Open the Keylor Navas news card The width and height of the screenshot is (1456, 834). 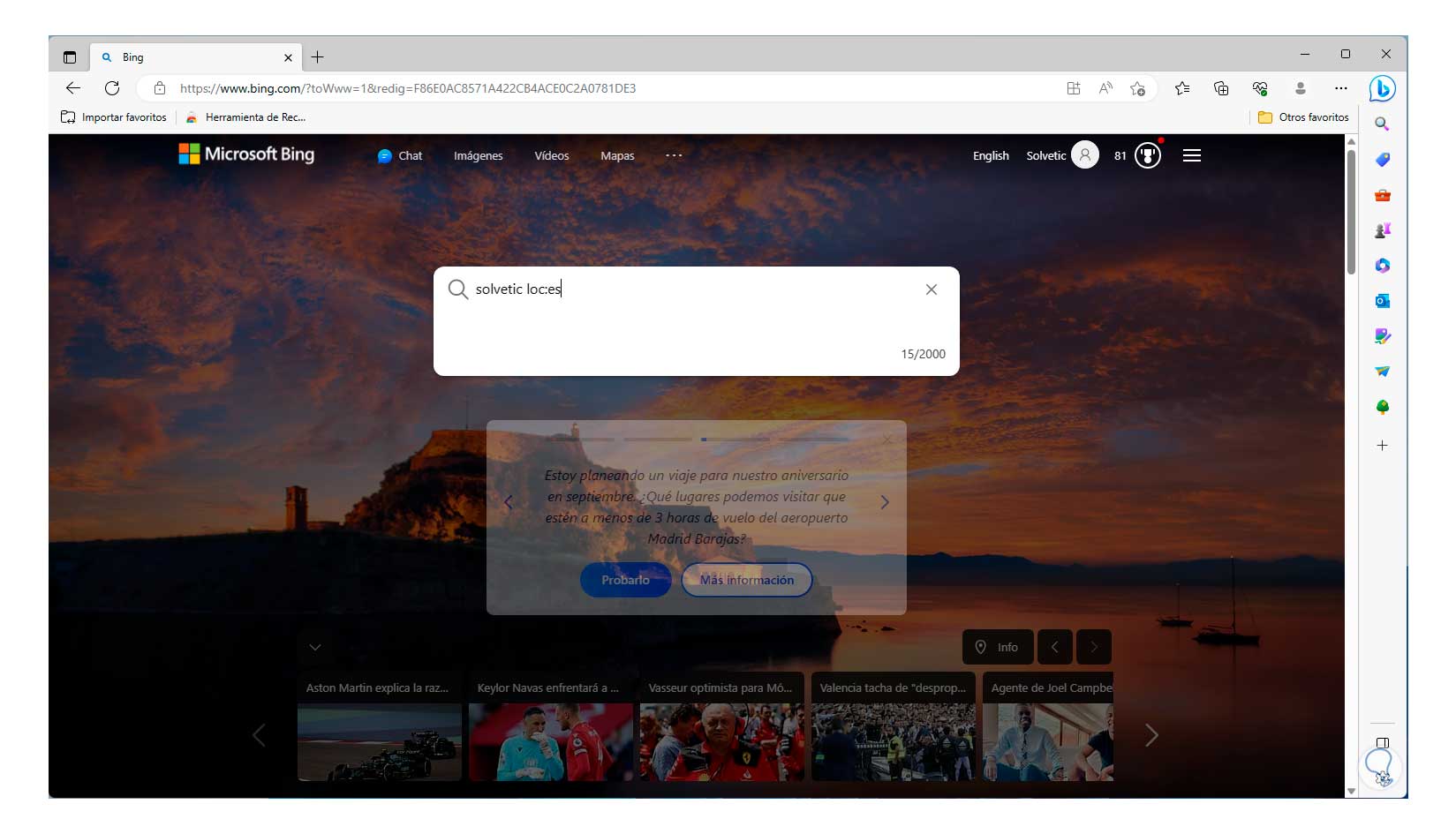tap(551, 727)
